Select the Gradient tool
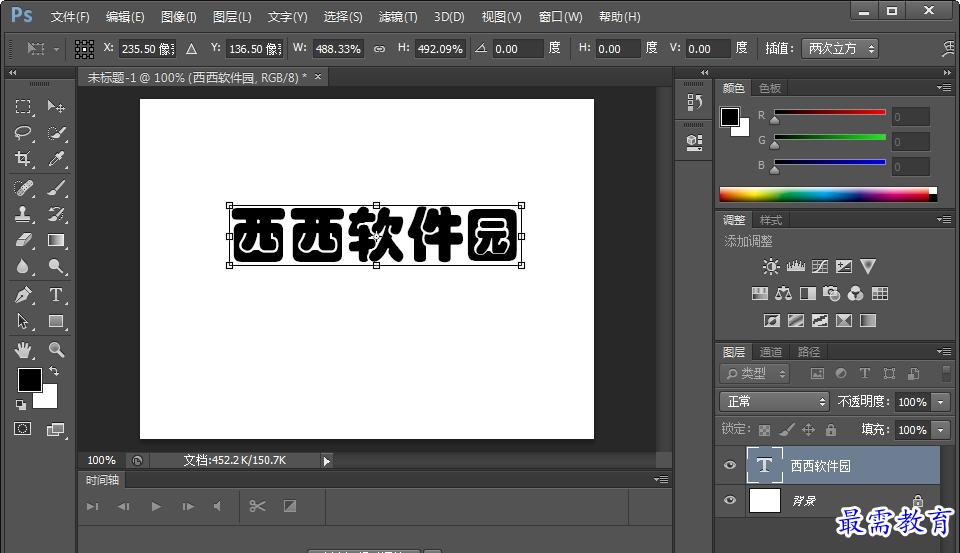Image resolution: width=960 pixels, height=553 pixels. tap(56, 240)
